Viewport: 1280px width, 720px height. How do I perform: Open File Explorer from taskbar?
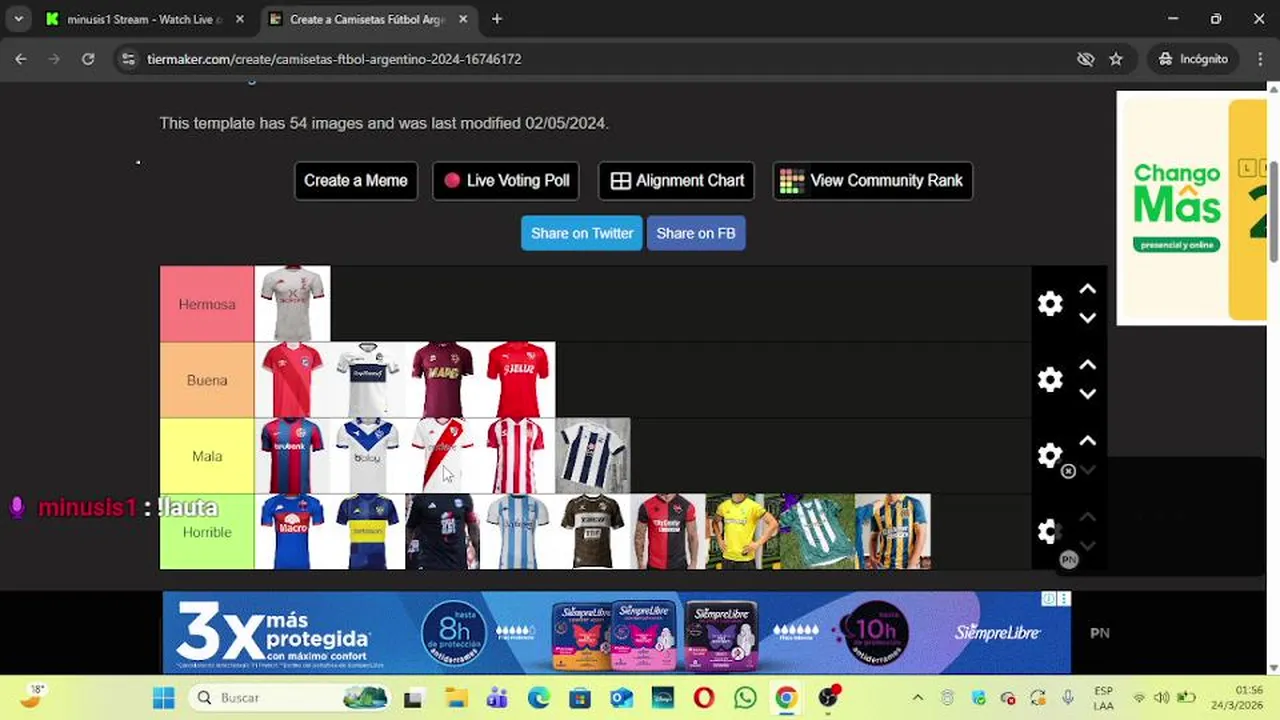[x=456, y=698]
